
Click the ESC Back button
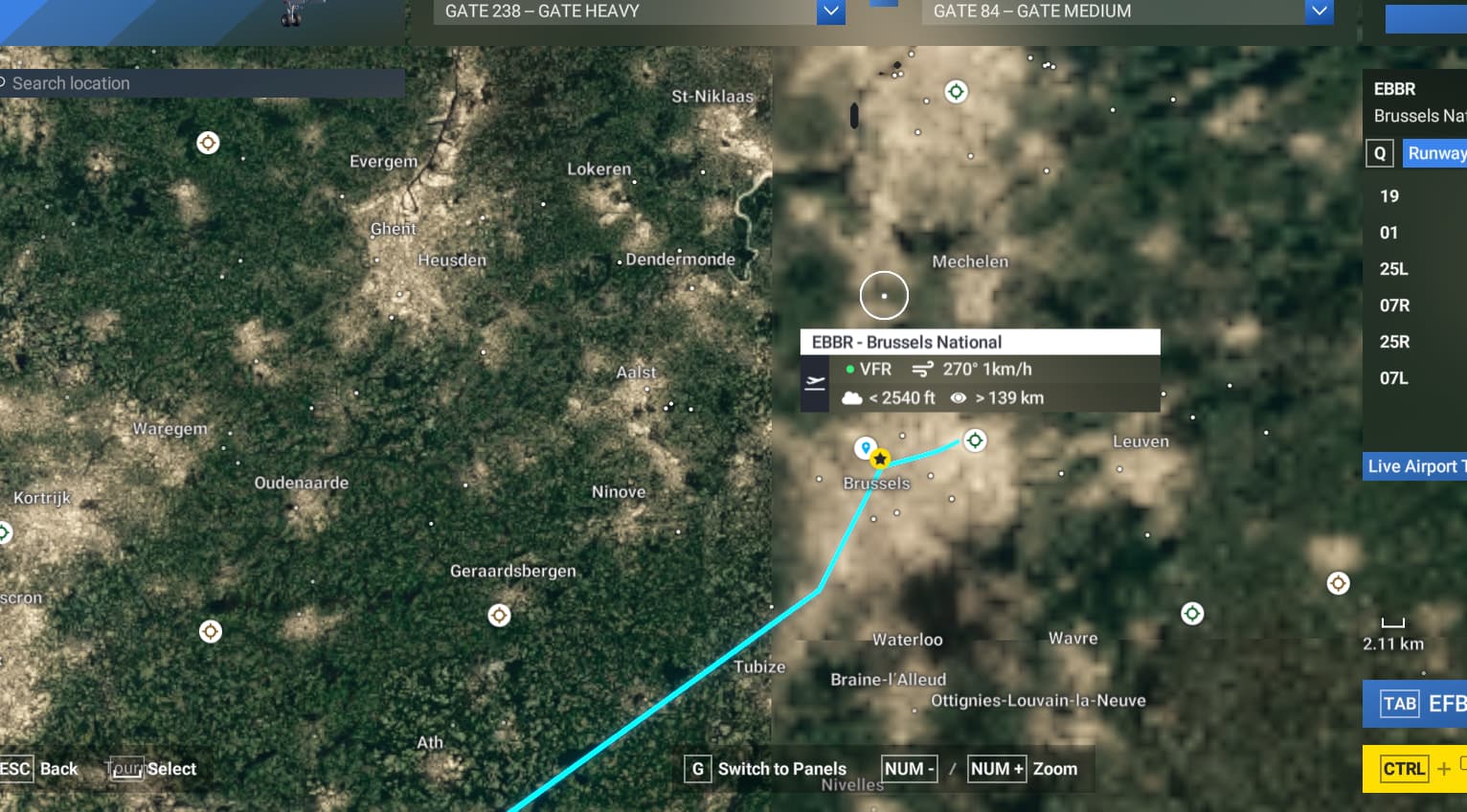coord(39,769)
